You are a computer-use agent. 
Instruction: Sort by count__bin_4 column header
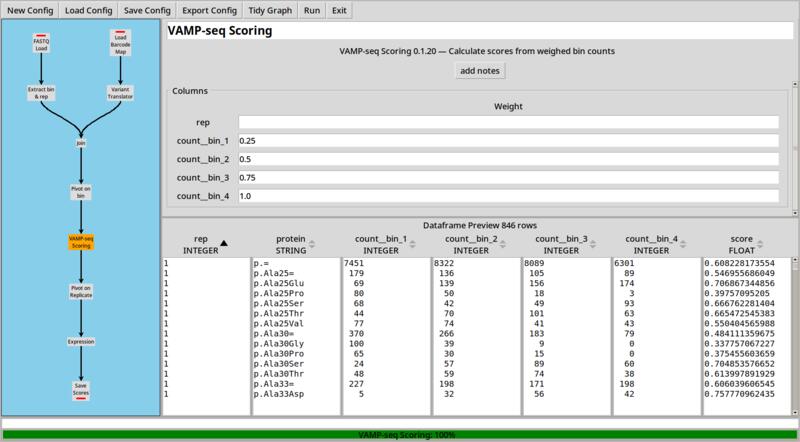[656, 244]
